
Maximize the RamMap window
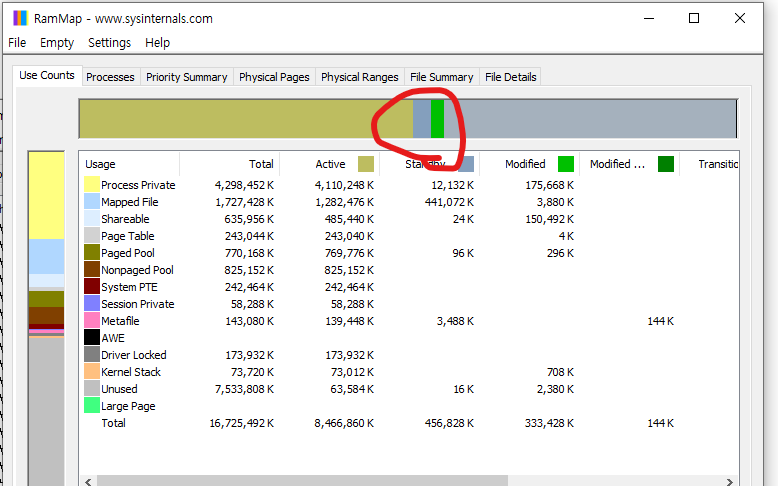pyautogui.click(x=694, y=18)
